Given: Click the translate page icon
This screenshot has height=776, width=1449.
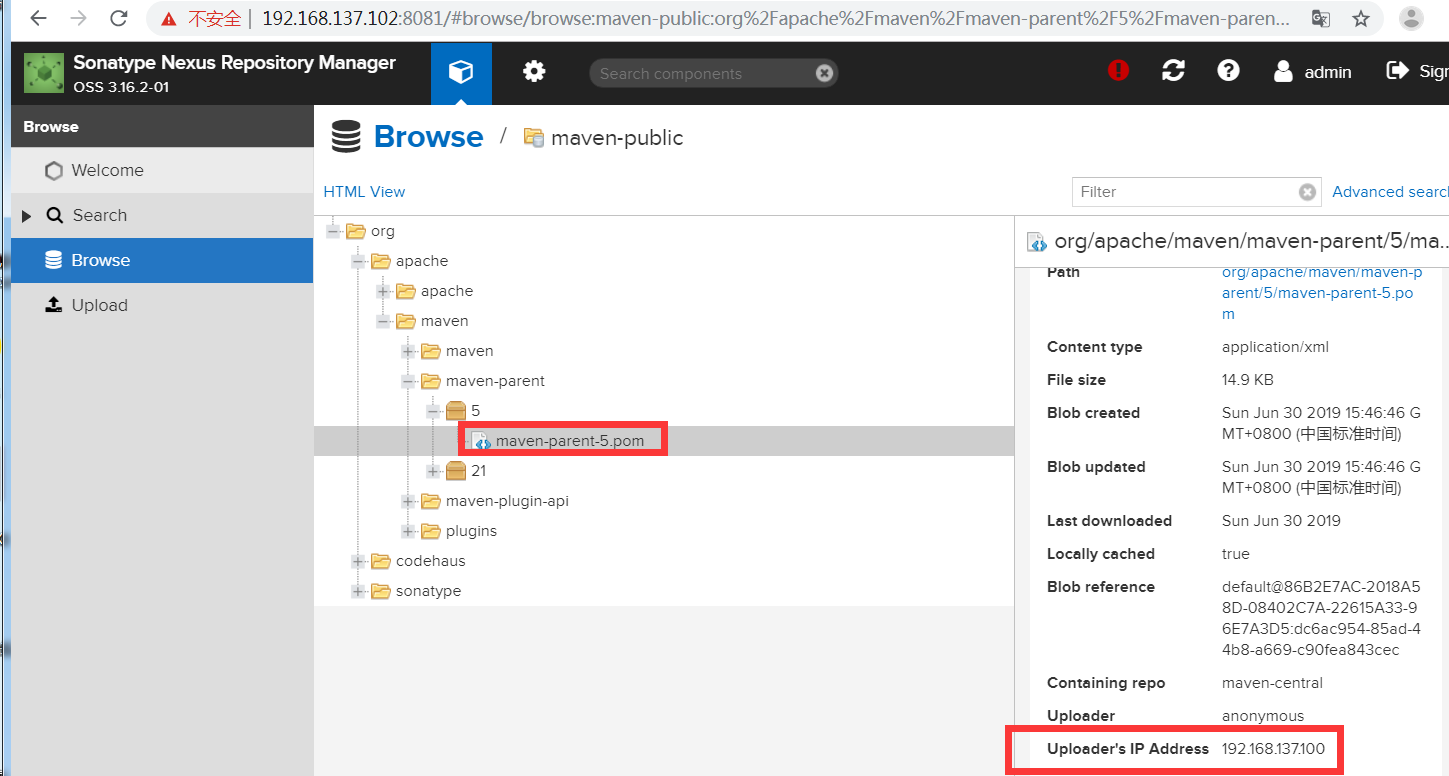Looking at the screenshot, I should tap(1320, 19).
